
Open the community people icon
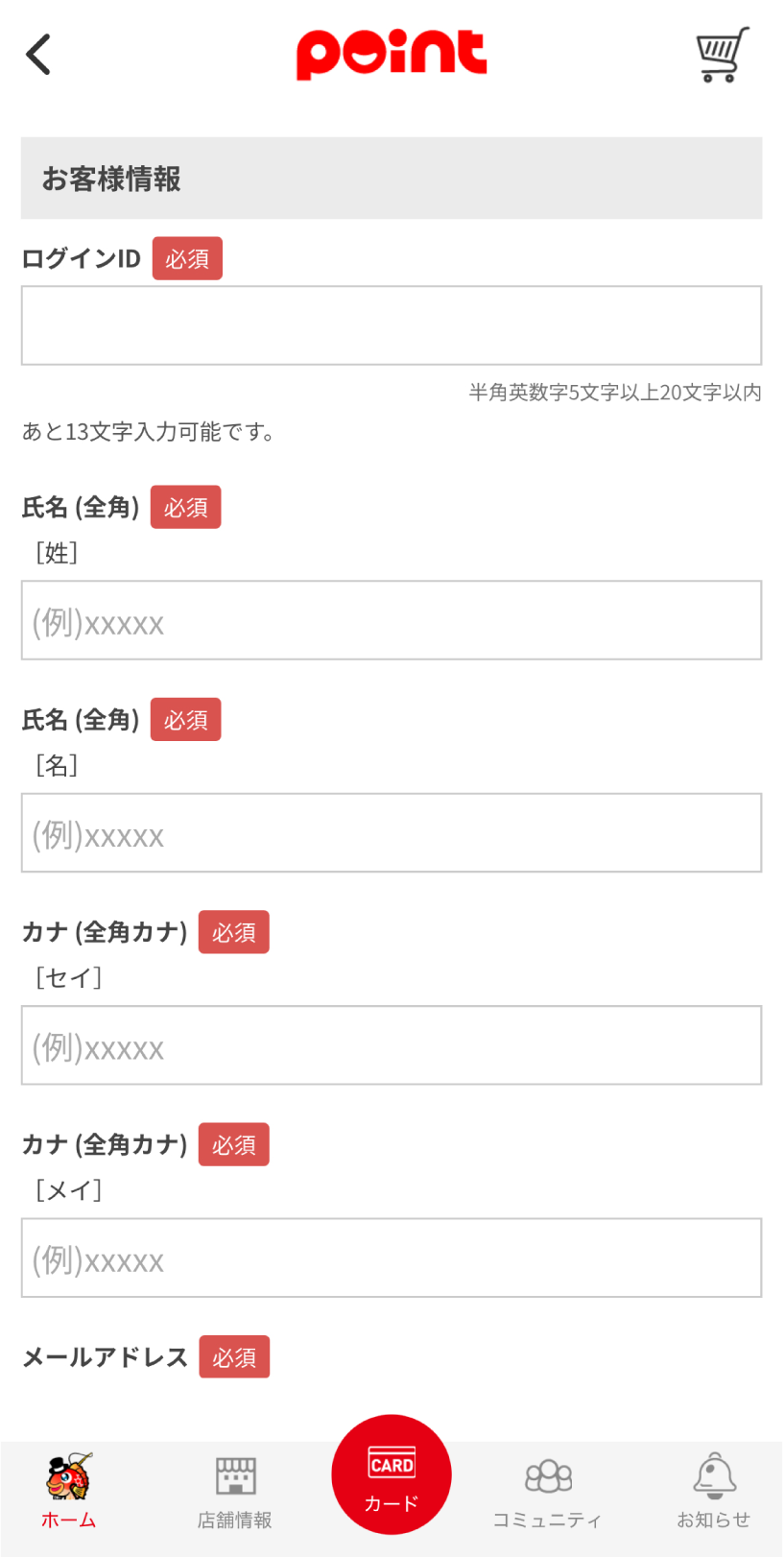tap(548, 1476)
